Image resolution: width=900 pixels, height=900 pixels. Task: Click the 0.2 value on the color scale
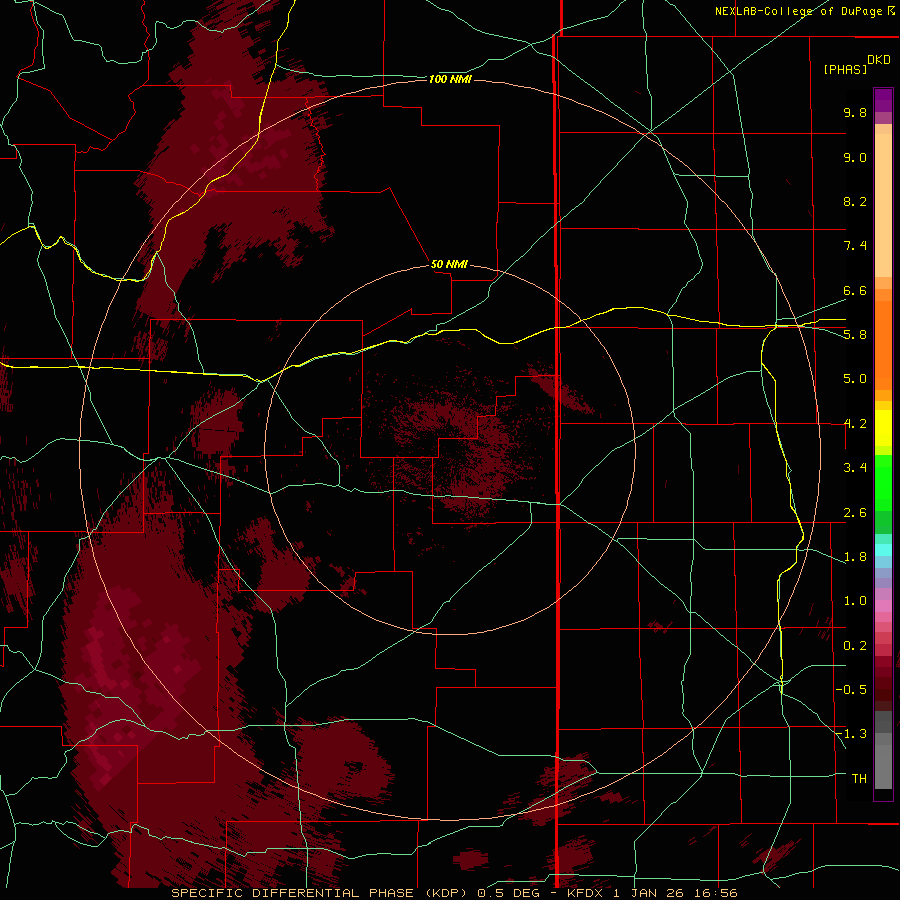855,646
